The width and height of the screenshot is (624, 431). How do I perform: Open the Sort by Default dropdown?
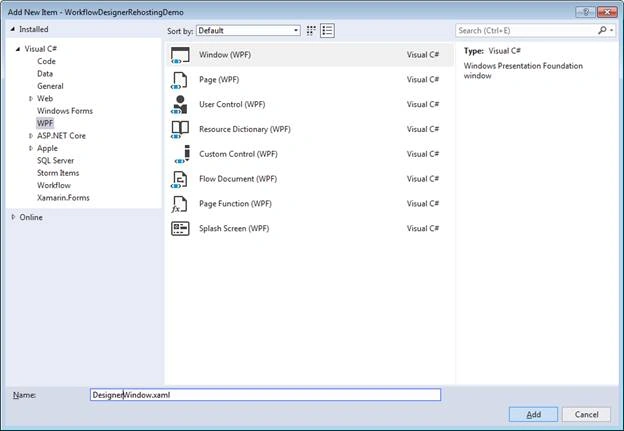click(x=248, y=31)
